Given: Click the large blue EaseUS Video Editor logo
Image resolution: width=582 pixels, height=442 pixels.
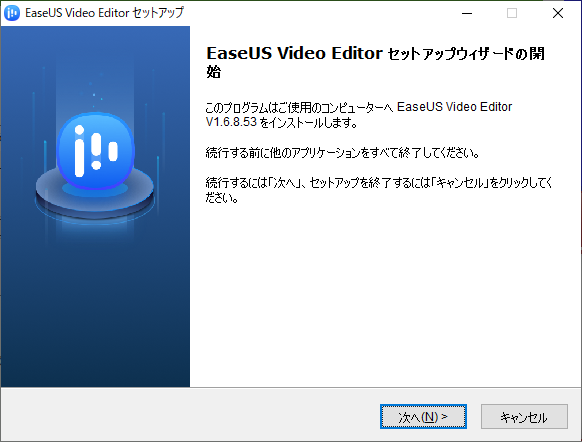Looking at the screenshot, I should [x=95, y=151].
